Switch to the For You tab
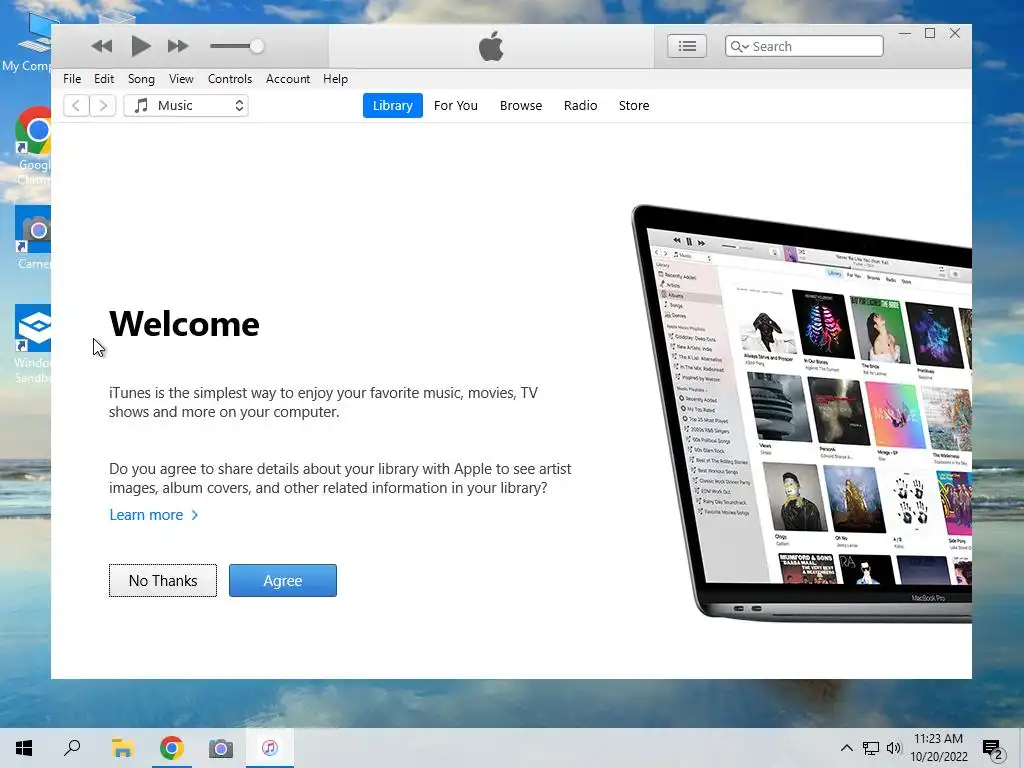This screenshot has width=1024, height=768. pos(455,105)
